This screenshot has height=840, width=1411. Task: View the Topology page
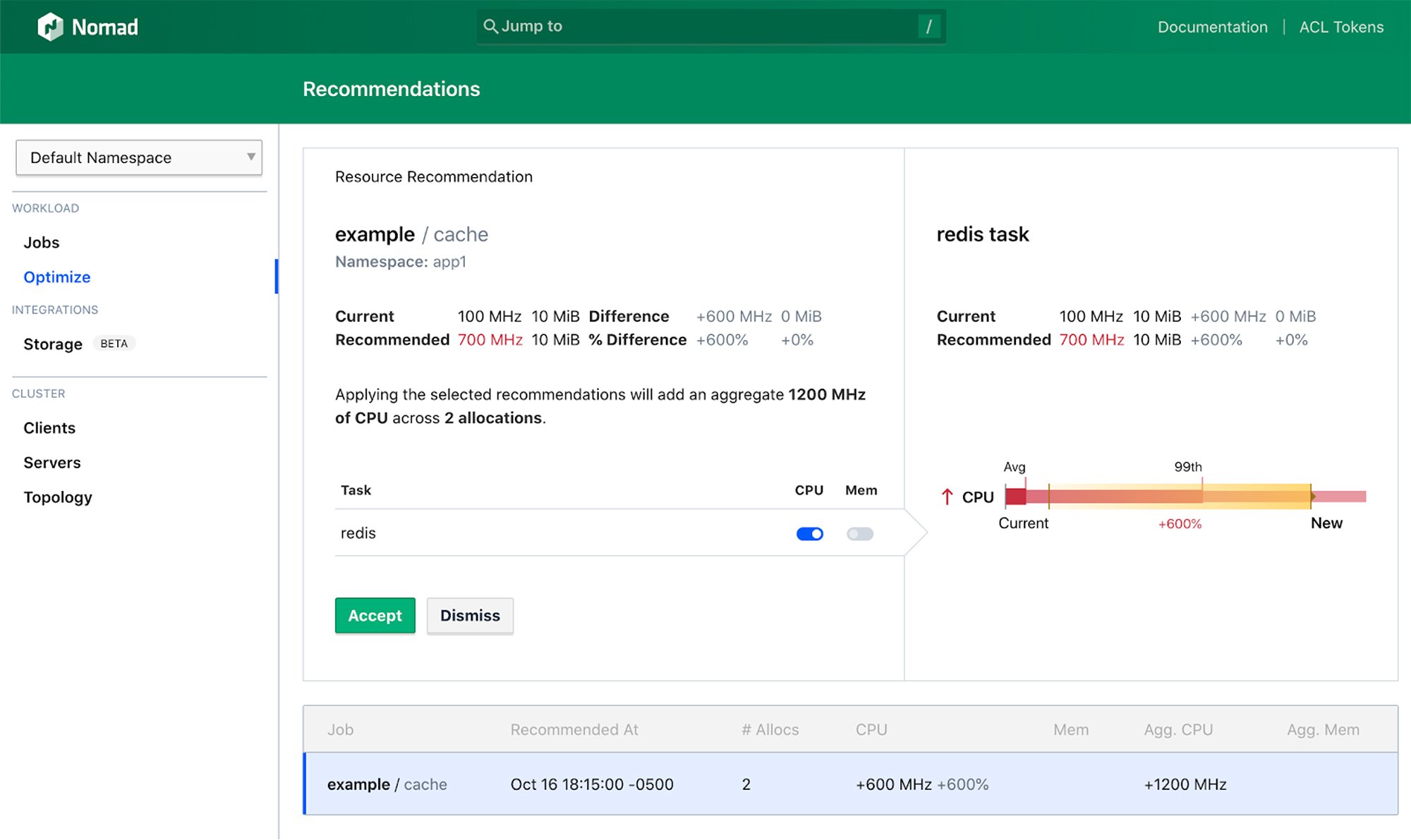click(x=58, y=497)
